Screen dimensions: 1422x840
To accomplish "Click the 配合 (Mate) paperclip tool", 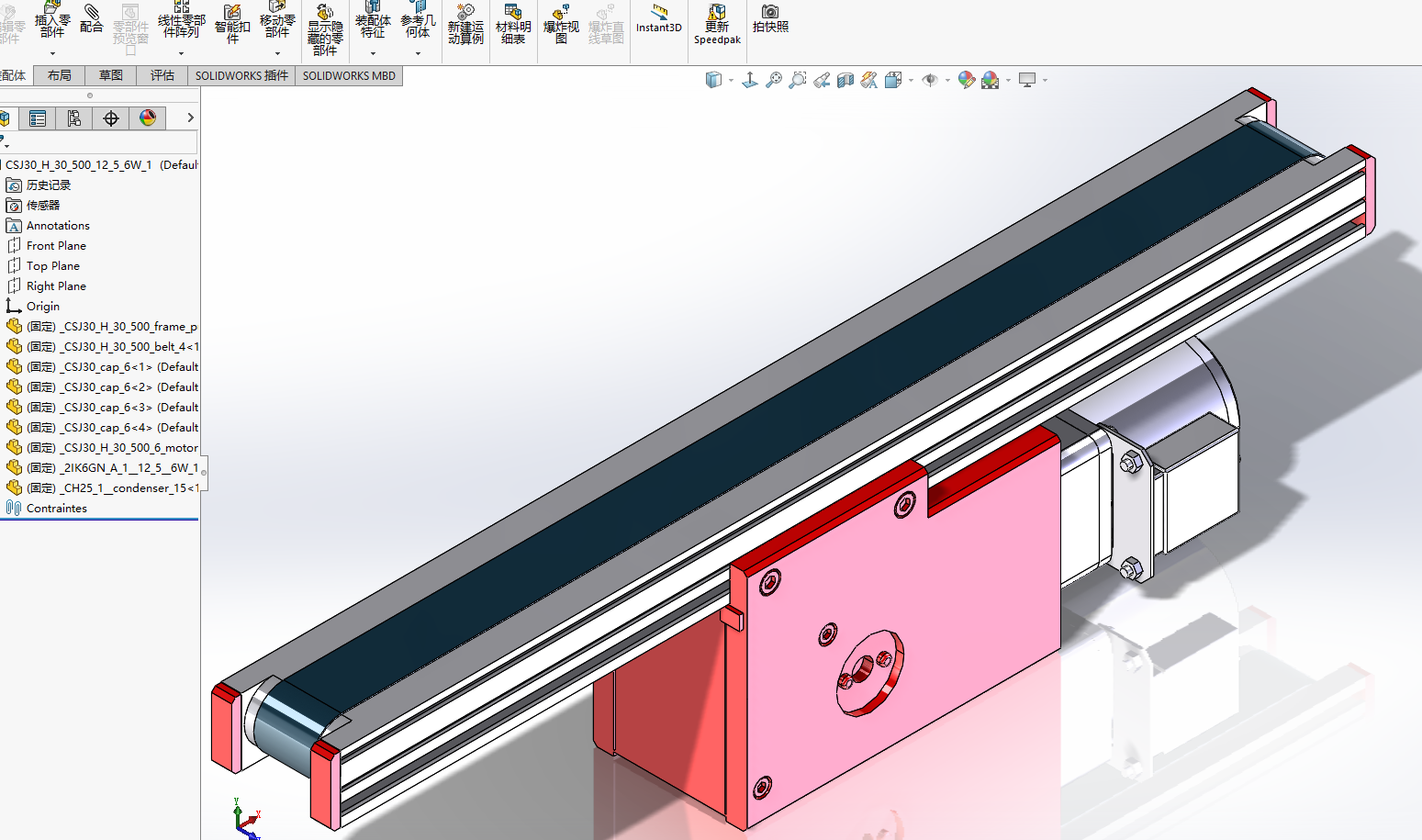I will (x=92, y=18).
